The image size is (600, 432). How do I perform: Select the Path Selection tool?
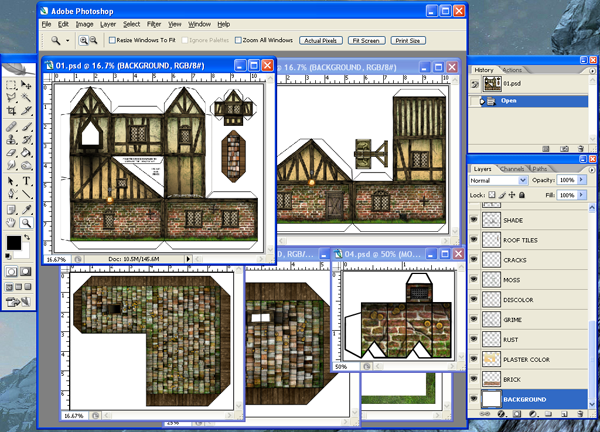pyautogui.click(x=11, y=181)
